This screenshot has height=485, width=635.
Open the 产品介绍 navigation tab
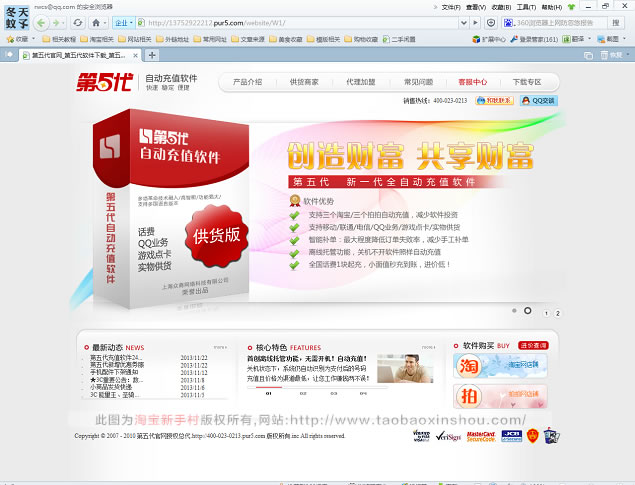click(x=247, y=82)
